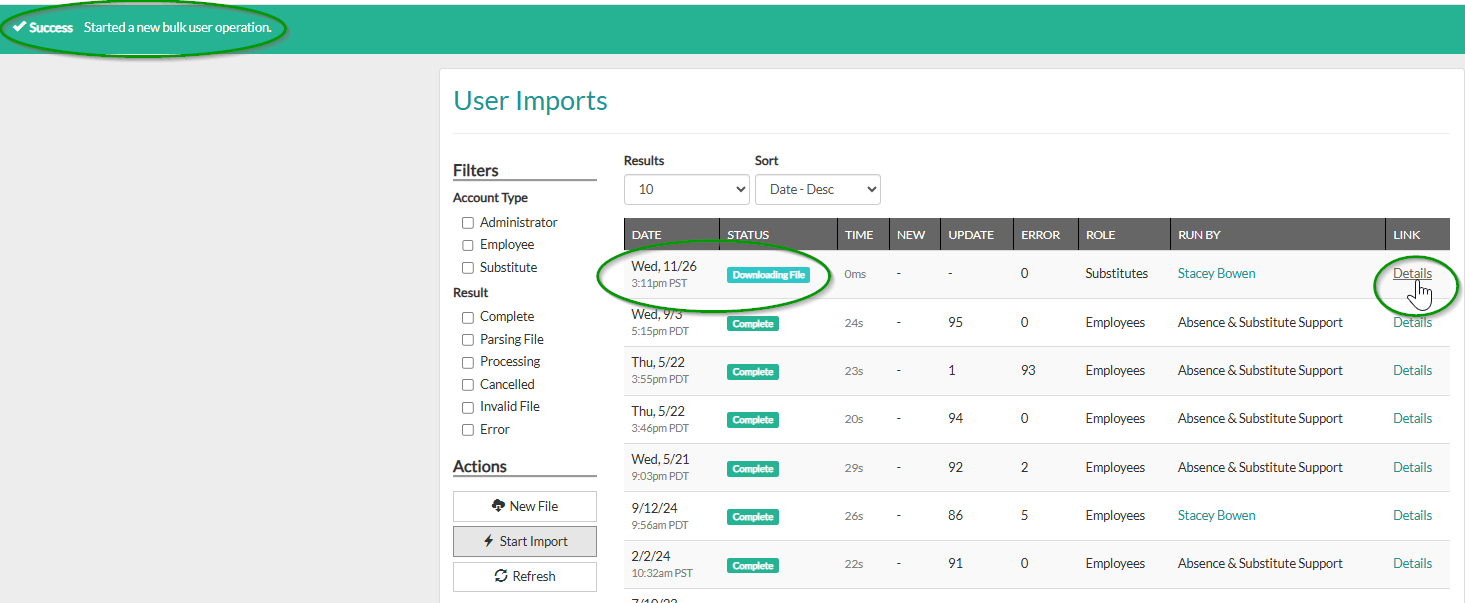1465x603 pixels.
Task: Open Details for the Wed 5/21 import
Action: point(1412,467)
